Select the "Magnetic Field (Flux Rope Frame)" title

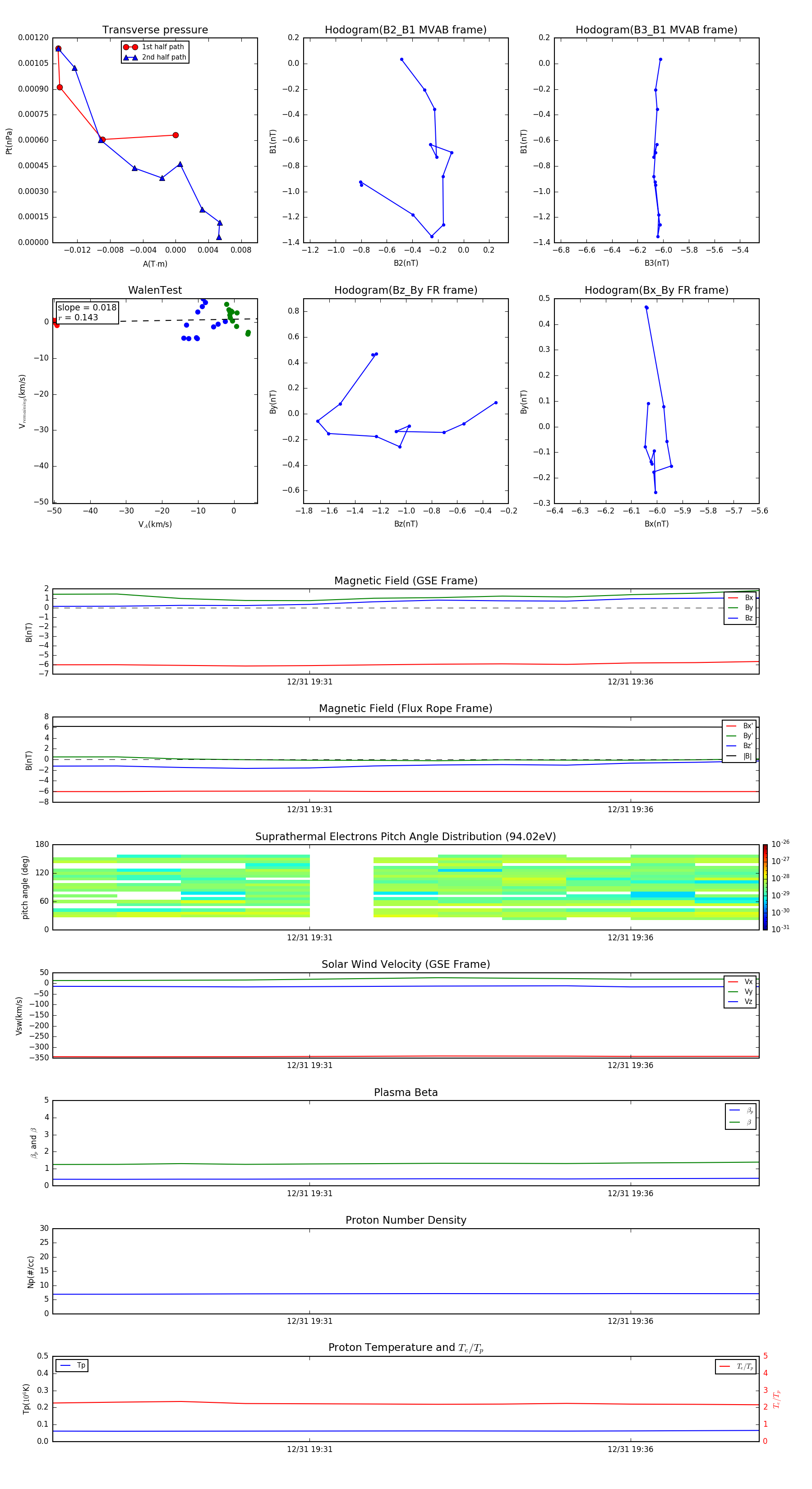[x=406, y=709]
